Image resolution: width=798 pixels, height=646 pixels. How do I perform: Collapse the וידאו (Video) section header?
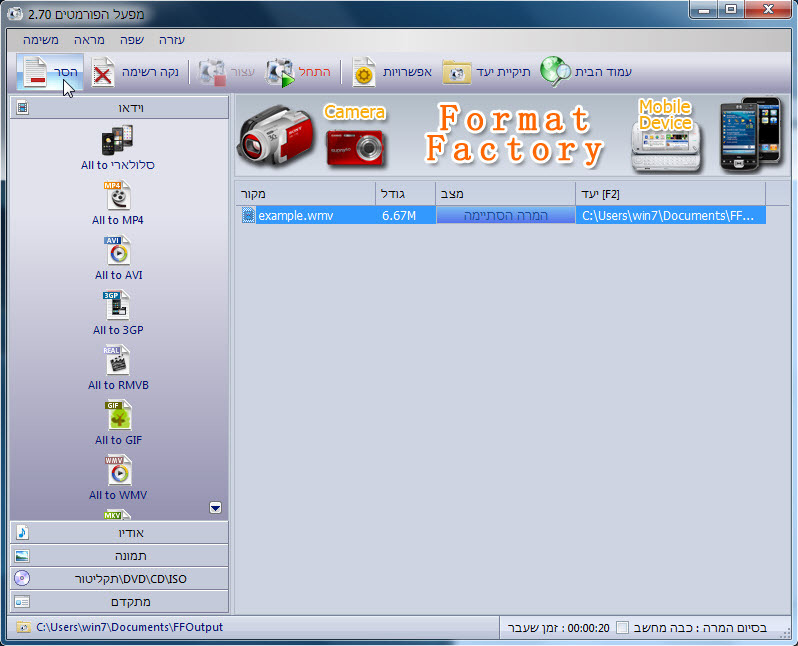(x=119, y=107)
